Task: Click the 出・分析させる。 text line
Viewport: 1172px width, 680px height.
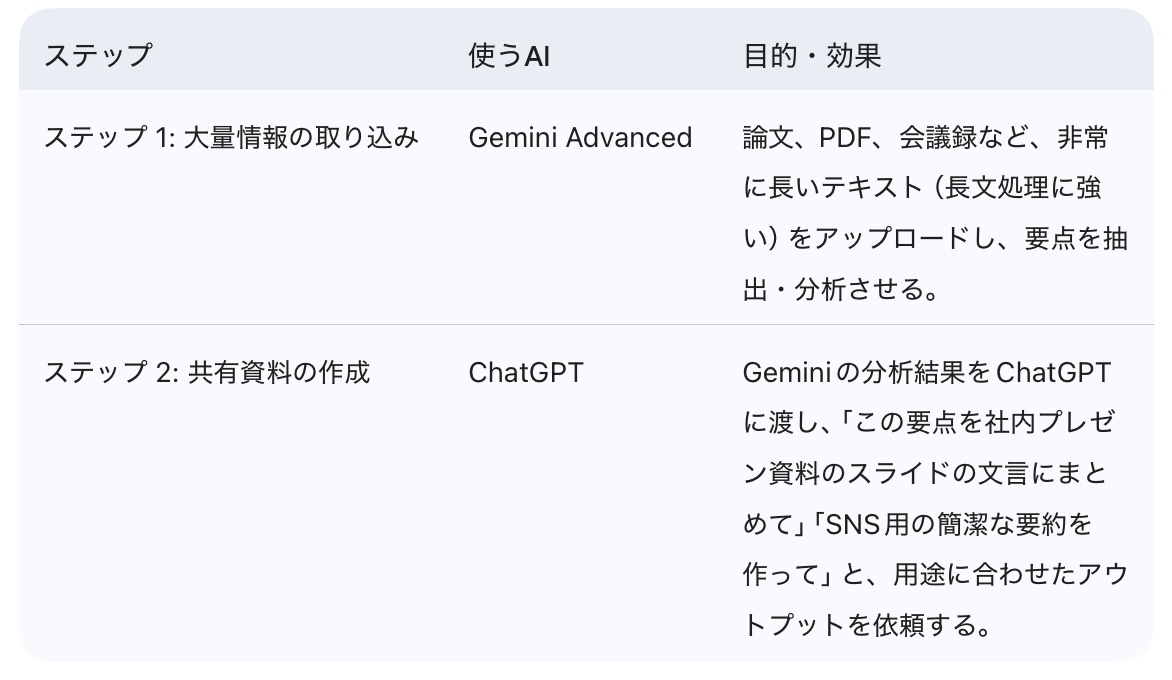Action: tap(840, 290)
